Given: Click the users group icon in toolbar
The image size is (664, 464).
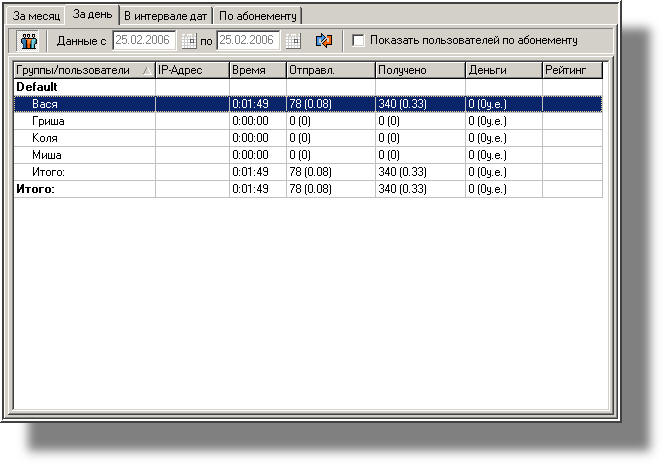Looking at the screenshot, I should 28,41.
